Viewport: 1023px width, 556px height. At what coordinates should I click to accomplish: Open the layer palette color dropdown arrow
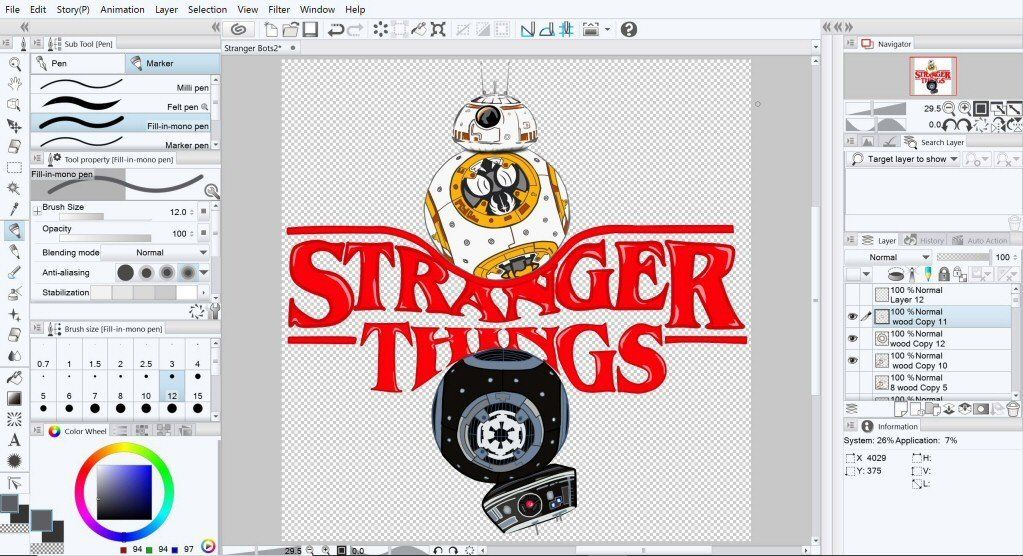click(866, 274)
